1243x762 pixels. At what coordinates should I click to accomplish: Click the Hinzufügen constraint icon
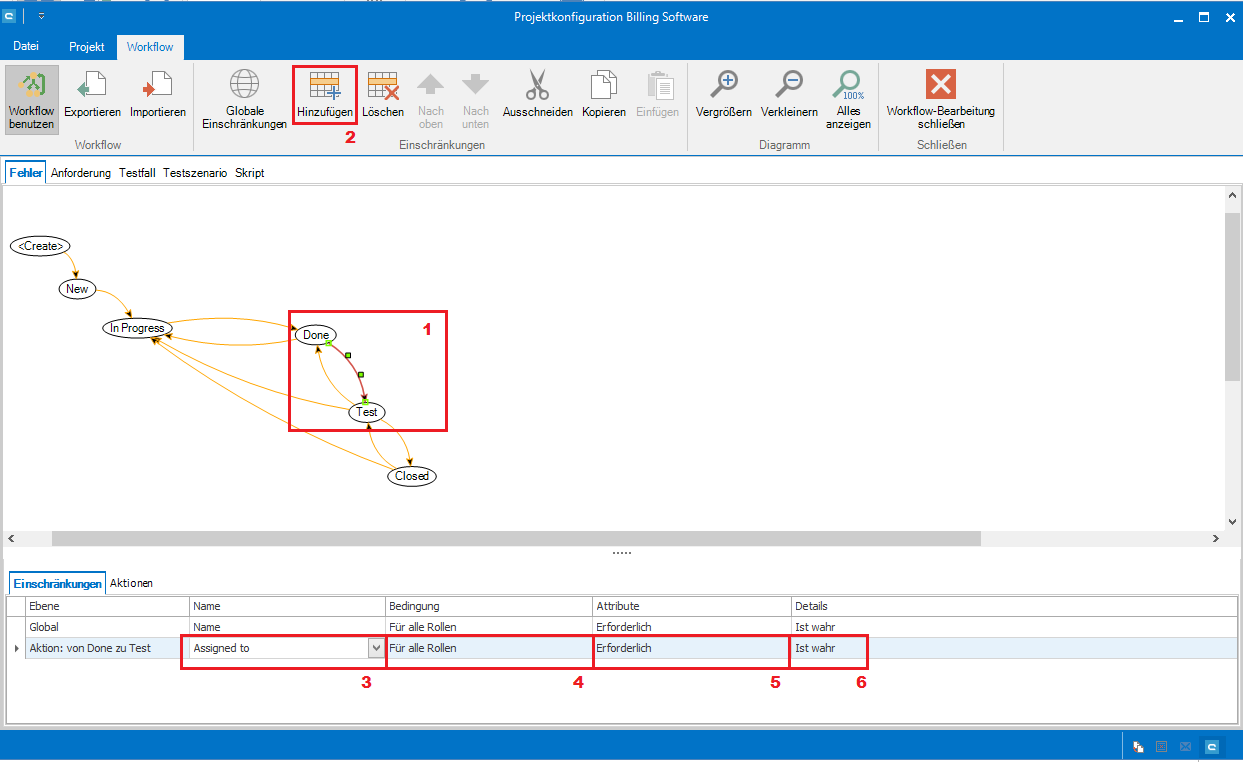click(x=325, y=86)
